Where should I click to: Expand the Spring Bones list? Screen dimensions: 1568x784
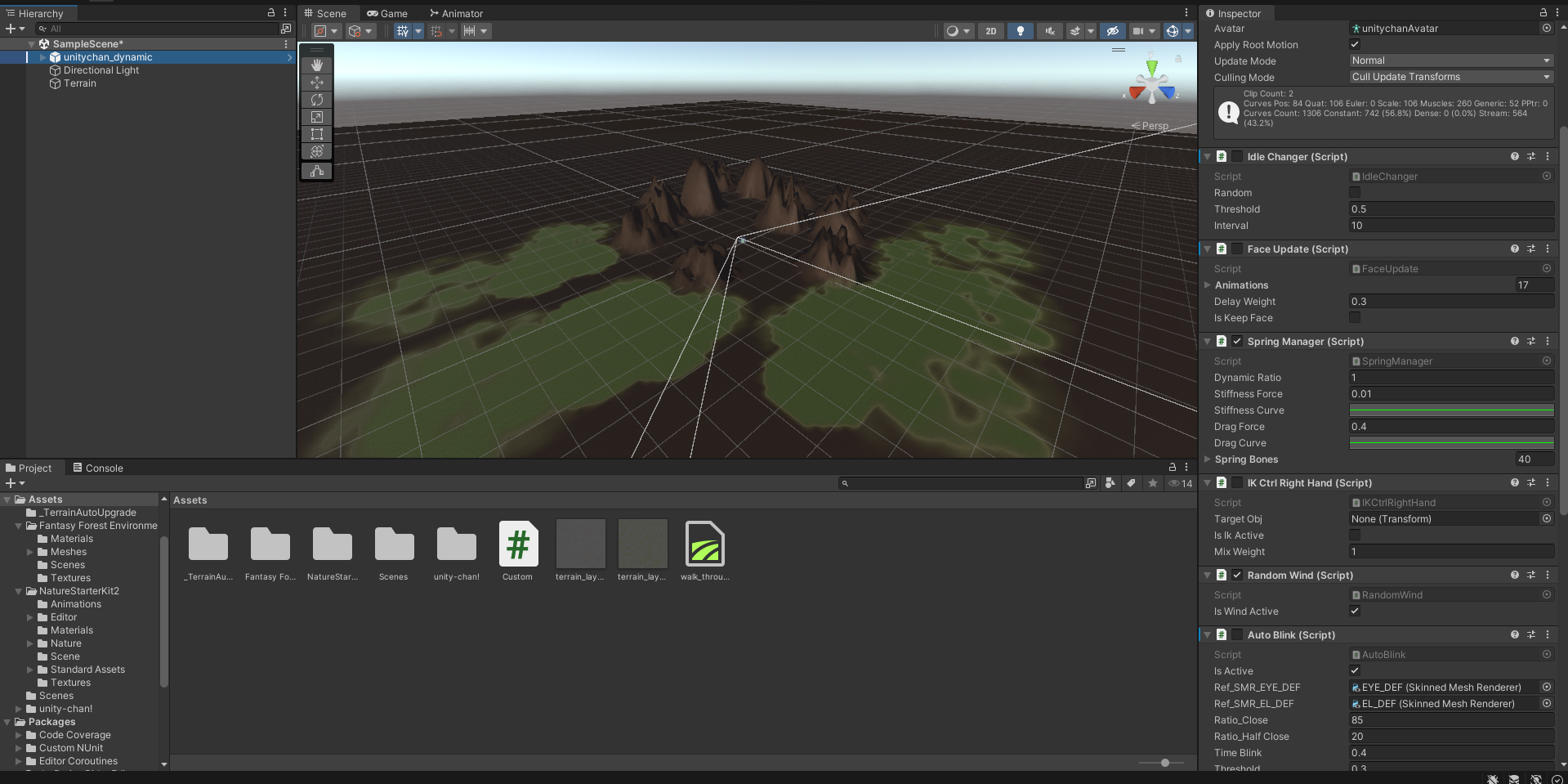pos(1208,459)
